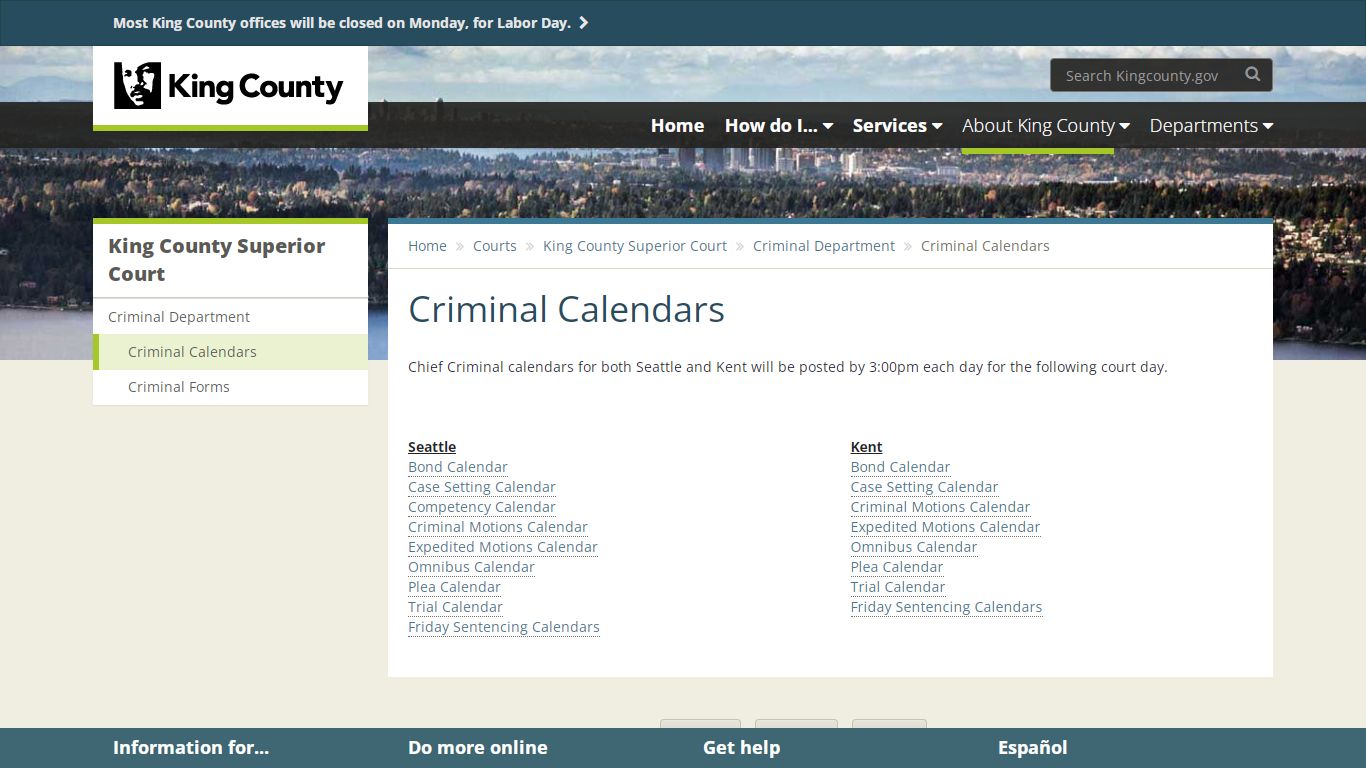Click King County Superior Court breadcrumb
Viewport: 1366px width, 768px height.
point(635,246)
